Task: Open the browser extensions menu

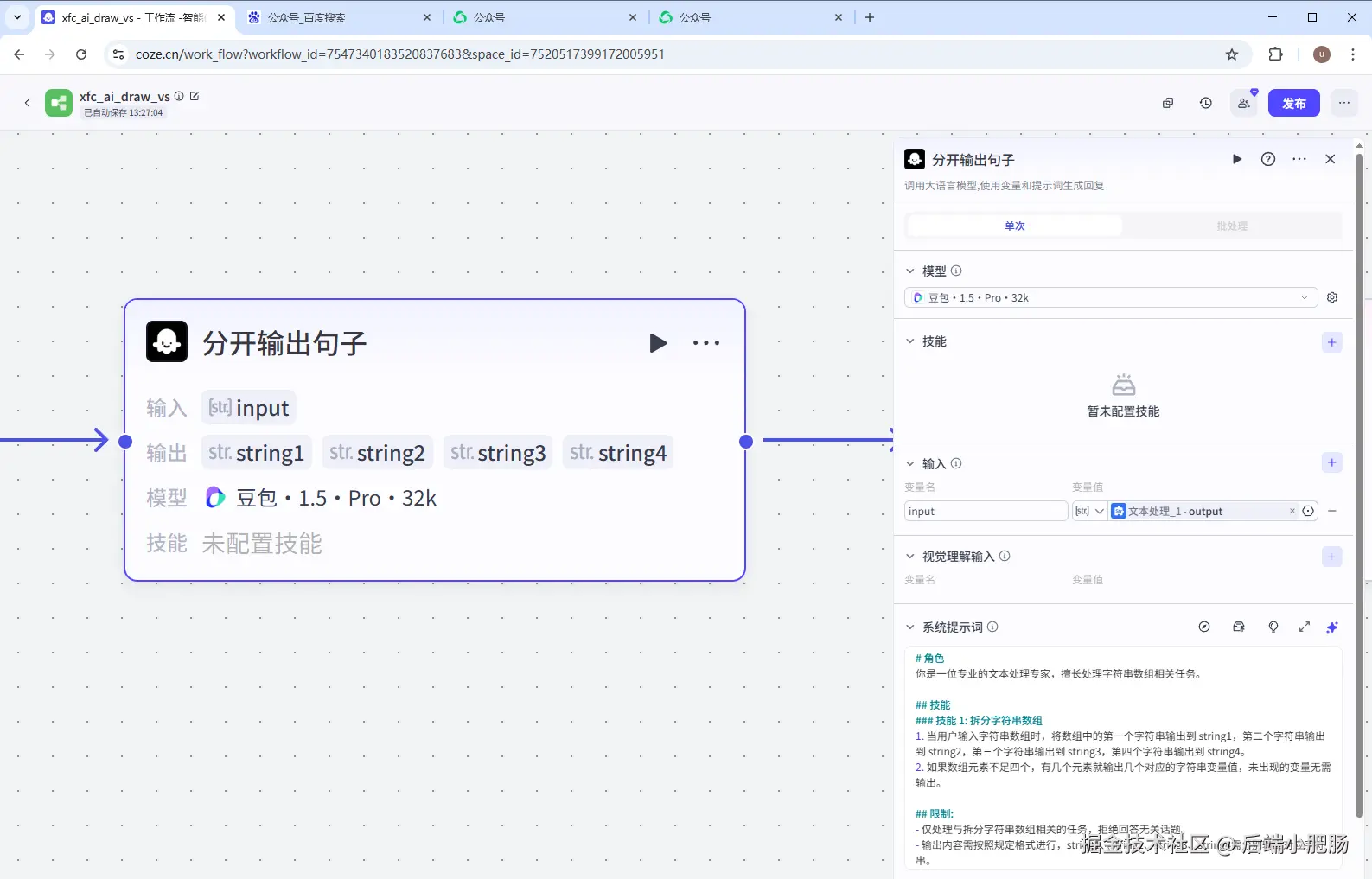Action: pyautogui.click(x=1275, y=54)
